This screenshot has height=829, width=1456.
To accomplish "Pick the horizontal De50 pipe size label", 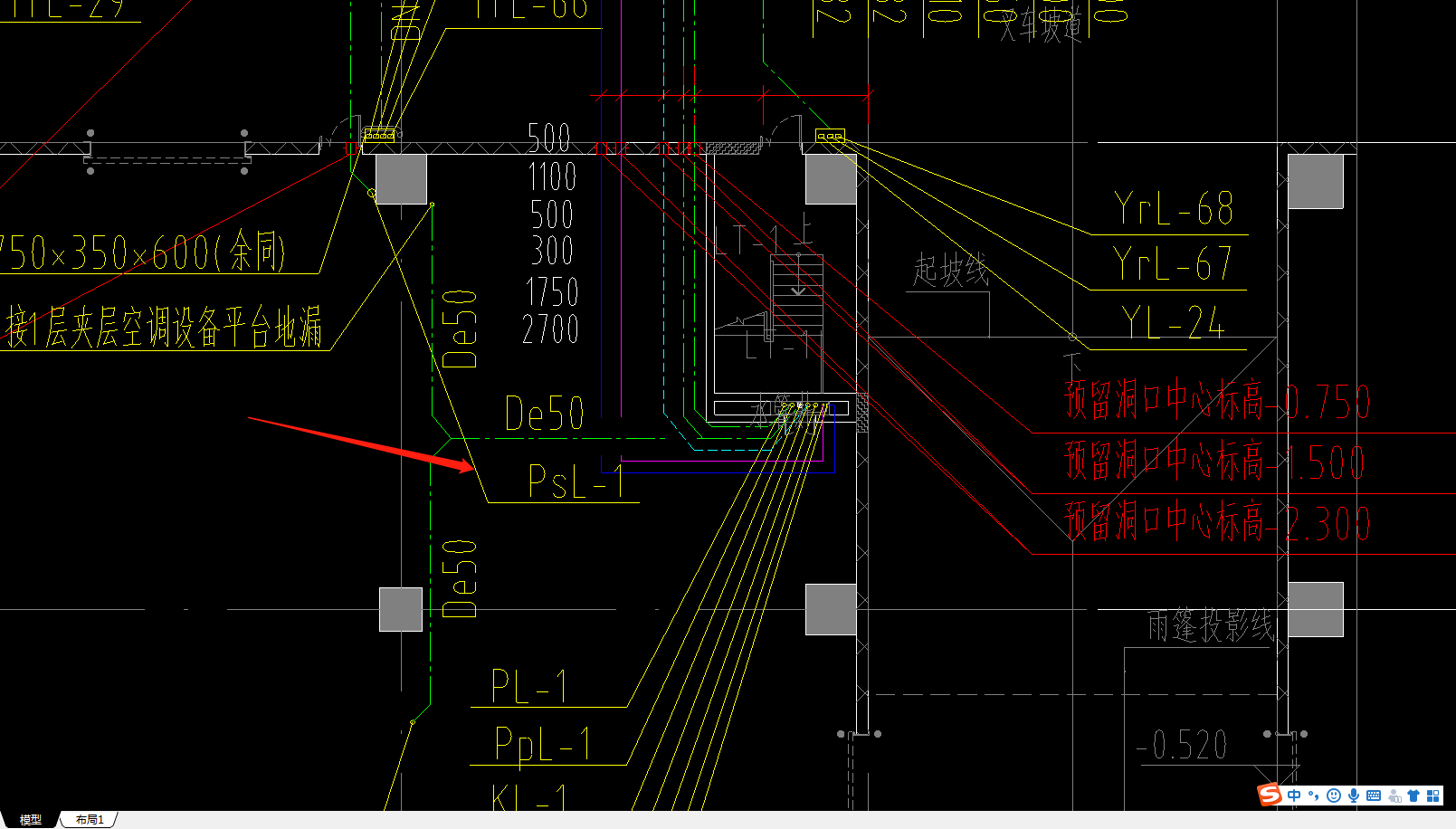I will 544,414.
